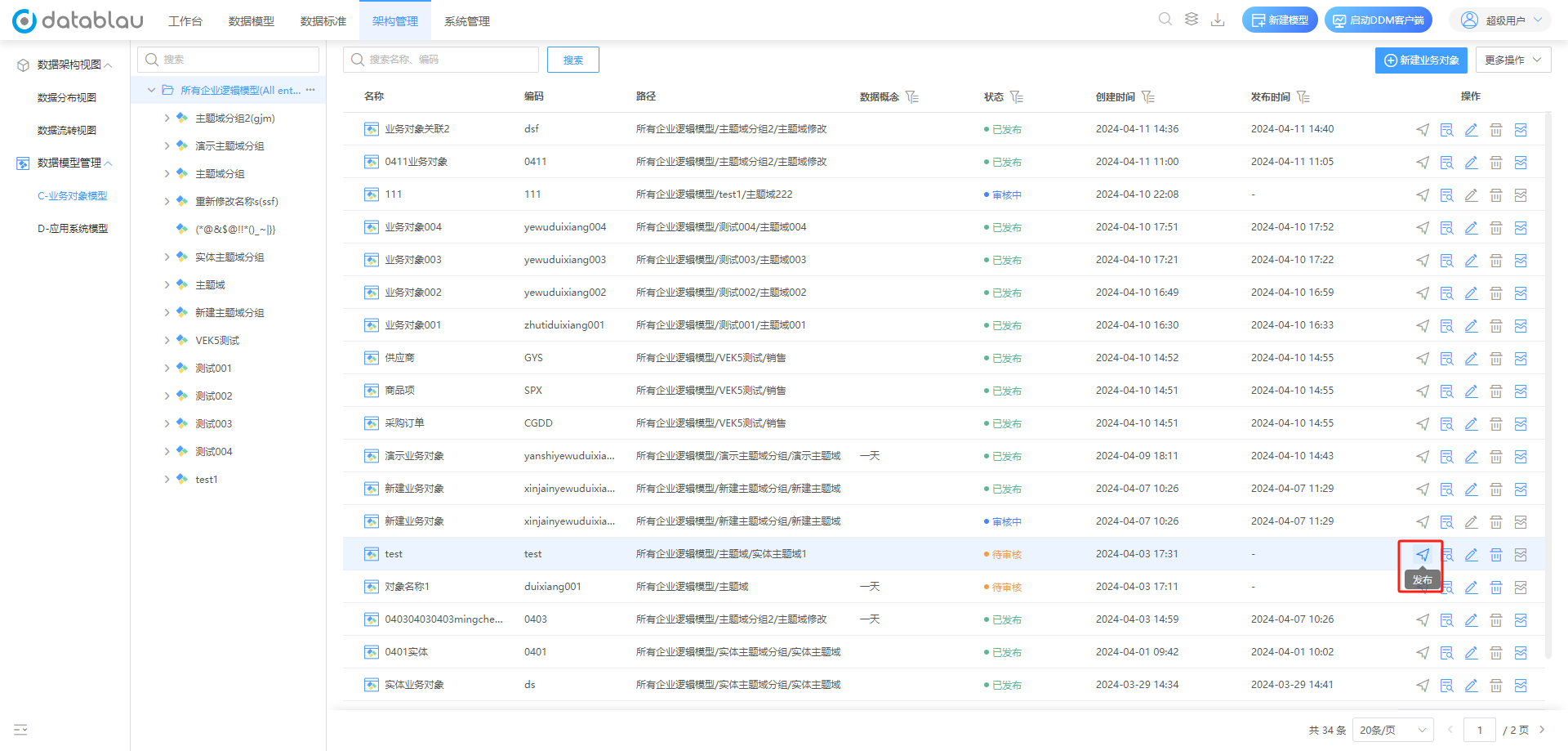The width and height of the screenshot is (1568, 751).
Task: Click the diagram image icon for 业务对象002 row
Action: (x=1521, y=293)
